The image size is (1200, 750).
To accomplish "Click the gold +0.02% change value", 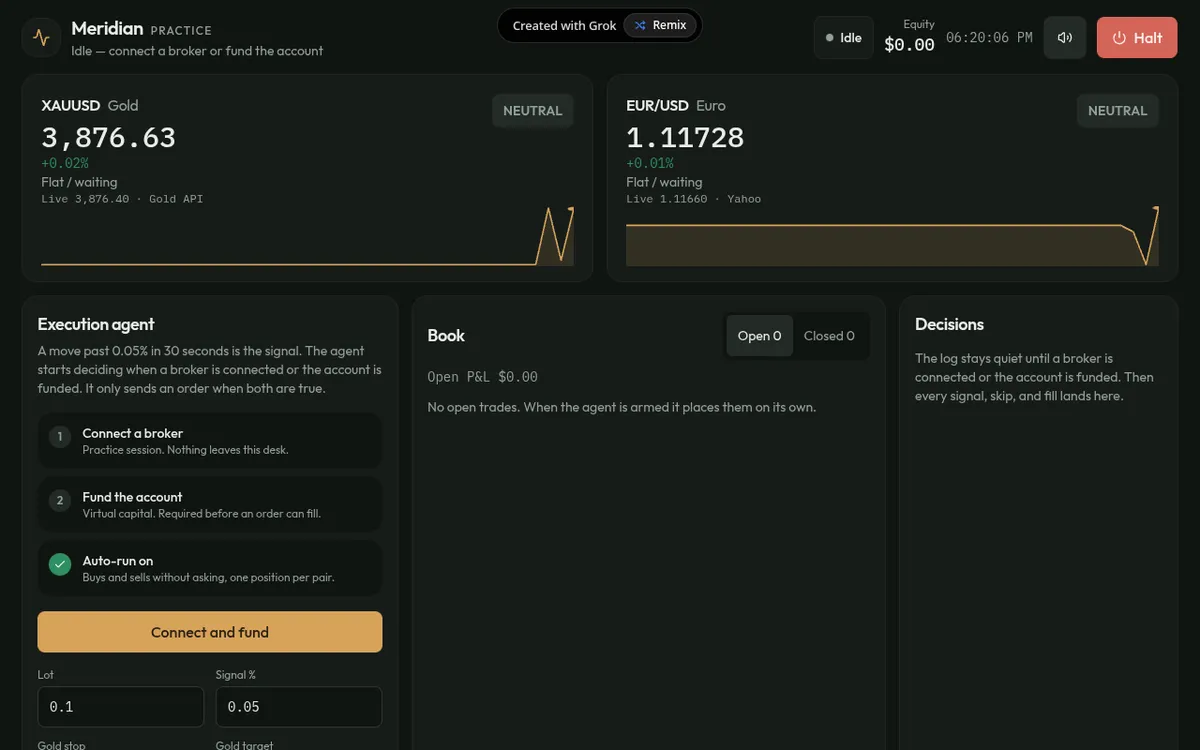I will (x=65, y=163).
